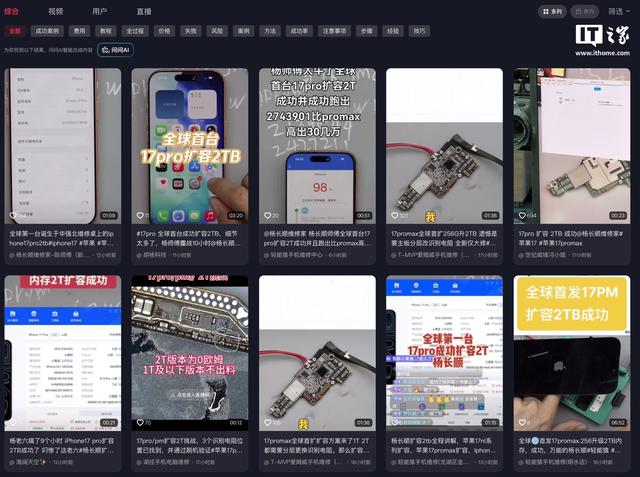Screen dimensions: 640x477
Task: Filter by 案例 chip
Action: (x=244, y=31)
